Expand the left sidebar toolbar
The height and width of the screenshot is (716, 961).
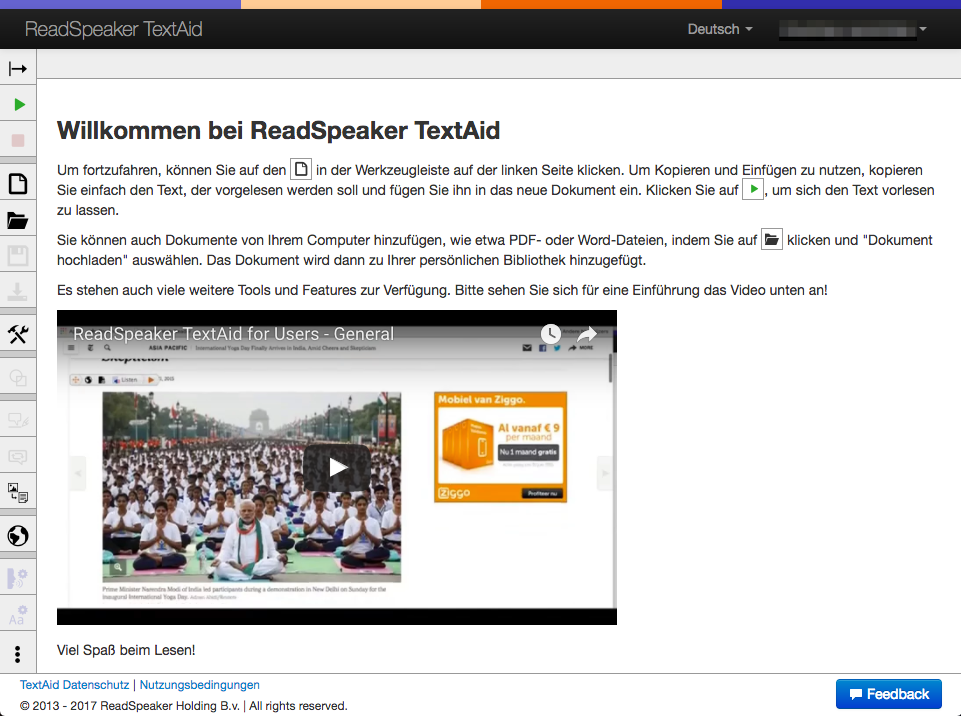pos(18,69)
